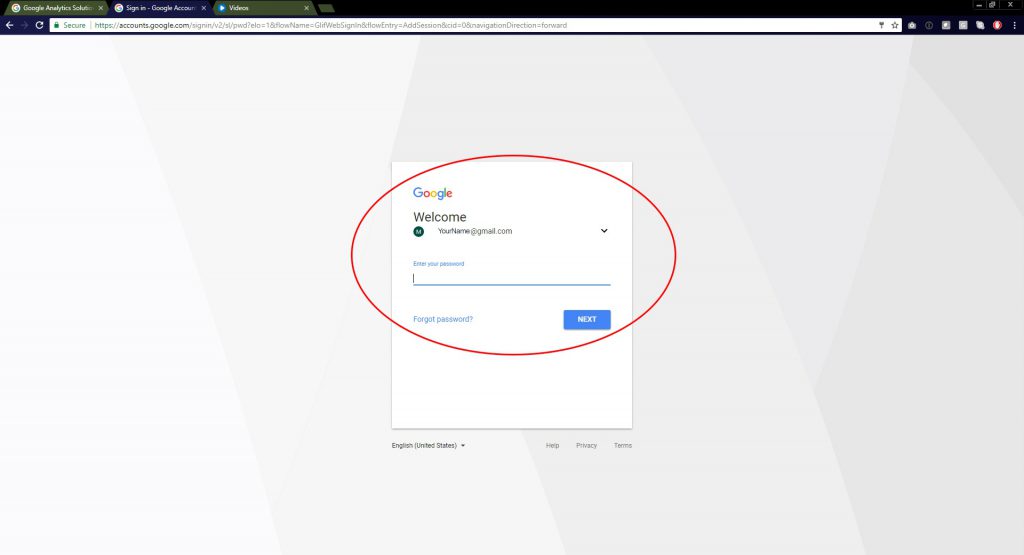Open the Privacy link
The width and height of the screenshot is (1024, 555).
click(x=586, y=445)
